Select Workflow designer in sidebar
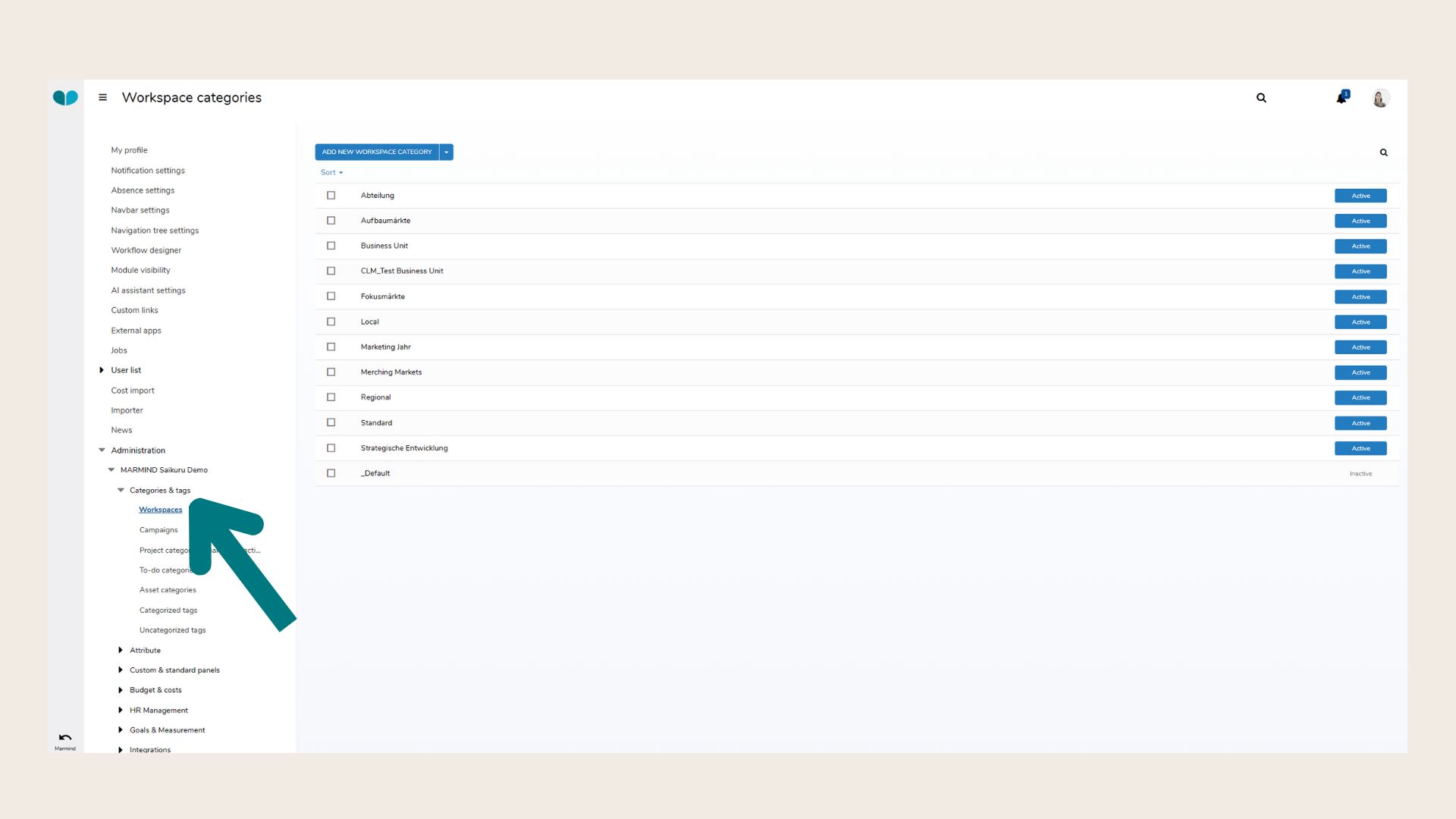 (x=146, y=250)
